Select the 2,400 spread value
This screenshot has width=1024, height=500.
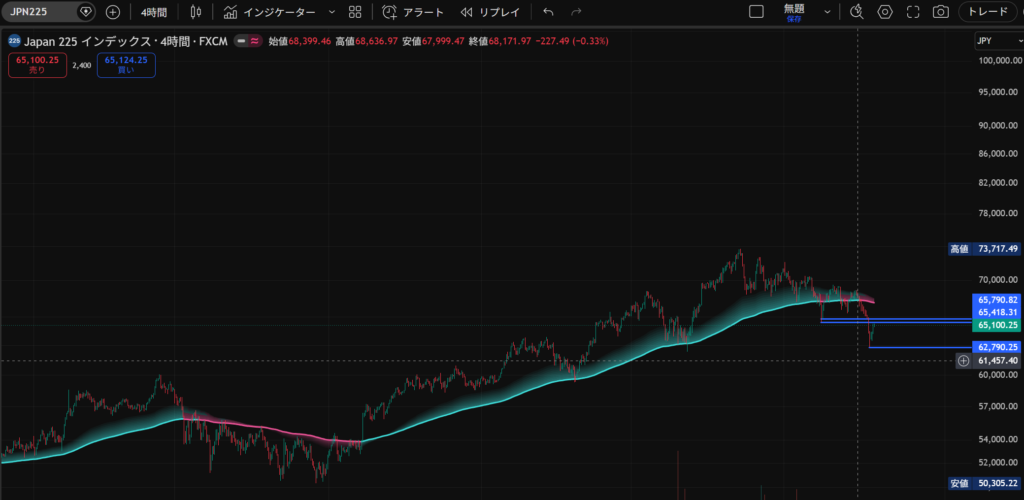pos(82,65)
